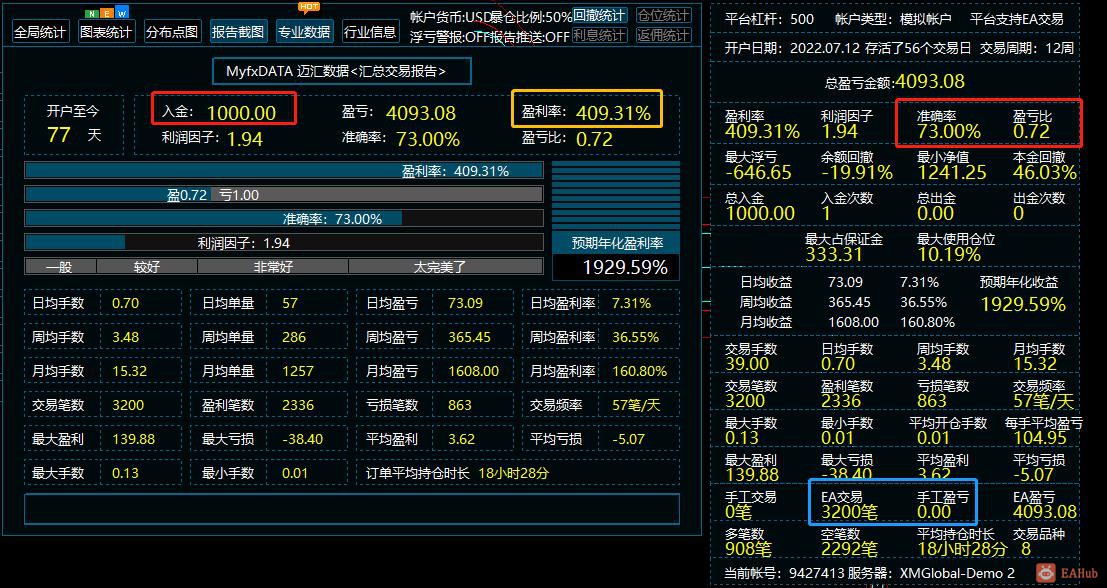Image resolution: width=1107 pixels, height=588 pixels.
Task: Switch to the 行业信息 tab
Action: point(371,32)
